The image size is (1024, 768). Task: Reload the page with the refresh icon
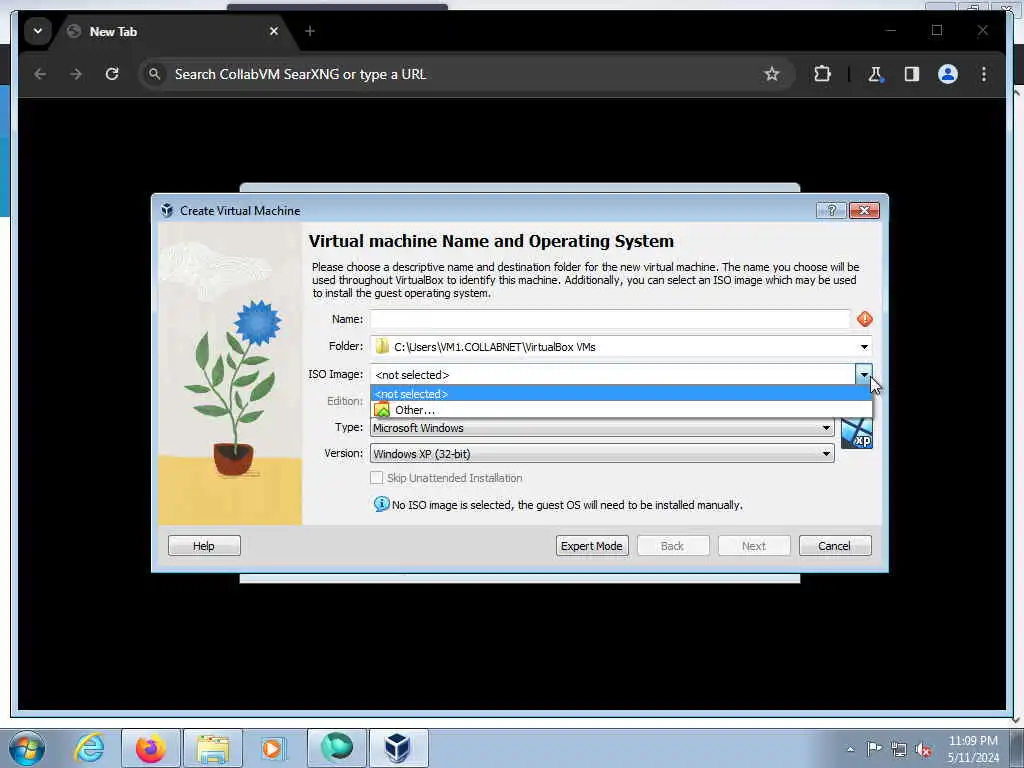click(x=112, y=74)
